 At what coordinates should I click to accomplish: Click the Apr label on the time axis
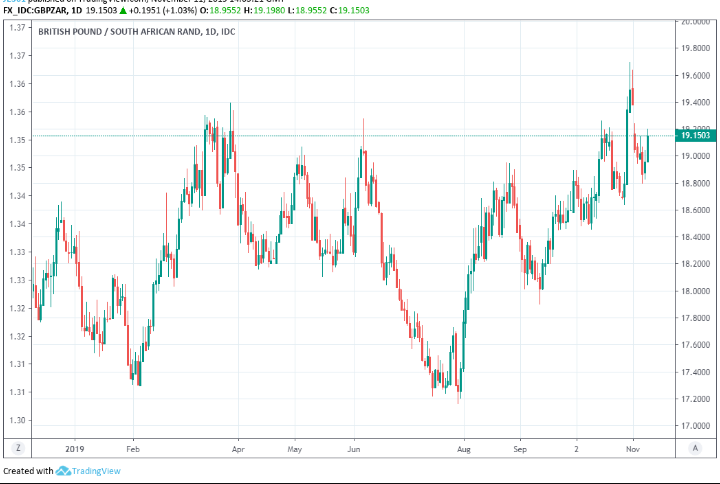click(x=238, y=449)
